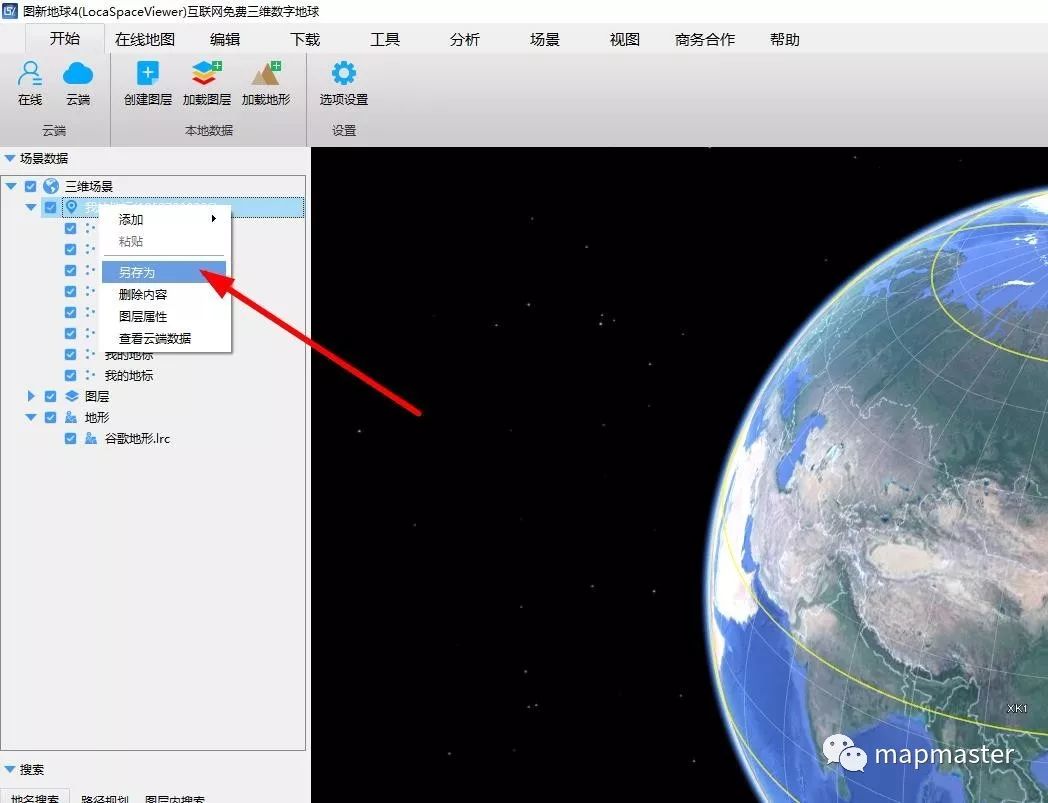Click the location pin icon of highlighted layer
The height and width of the screenshot is (803, 1048).
[x=72, y=207]
